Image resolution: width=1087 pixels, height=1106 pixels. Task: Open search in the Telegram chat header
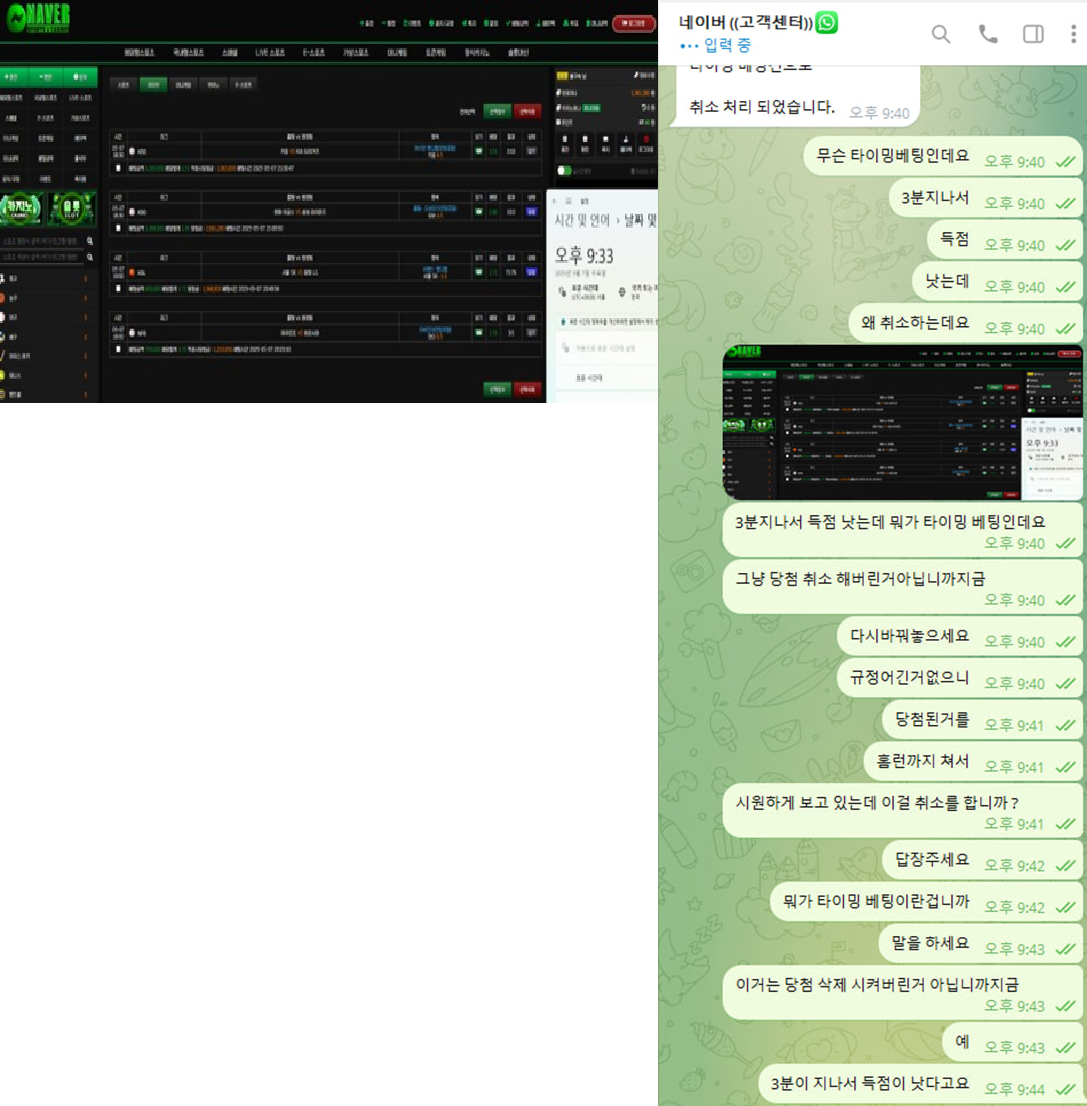tap(940, 34)
